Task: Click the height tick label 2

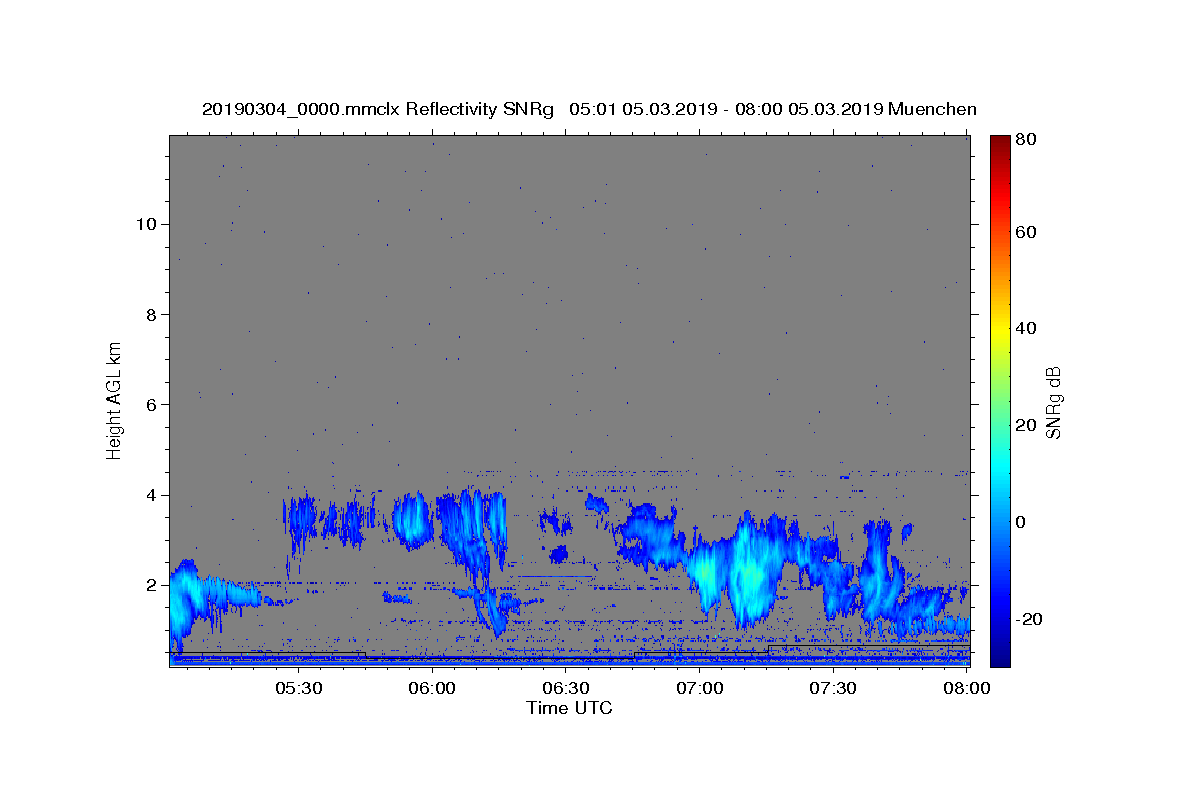Action: 149,585
